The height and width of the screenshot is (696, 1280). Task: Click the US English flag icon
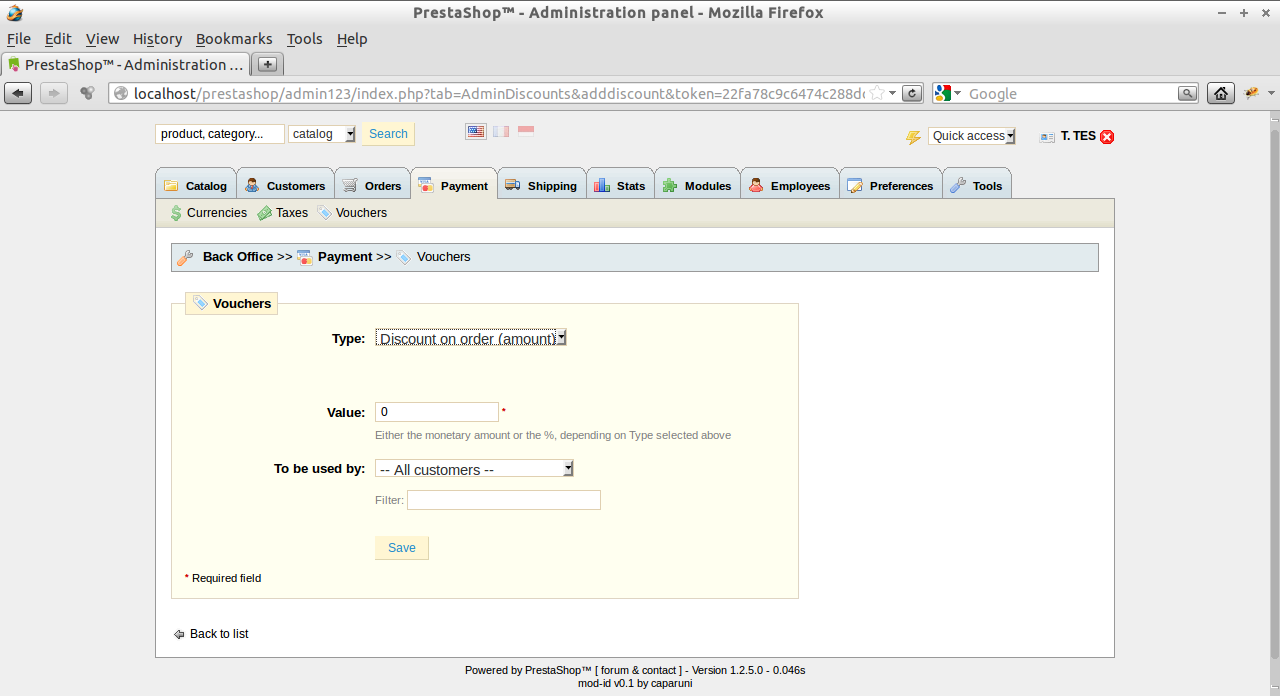[x=475, y=131]
